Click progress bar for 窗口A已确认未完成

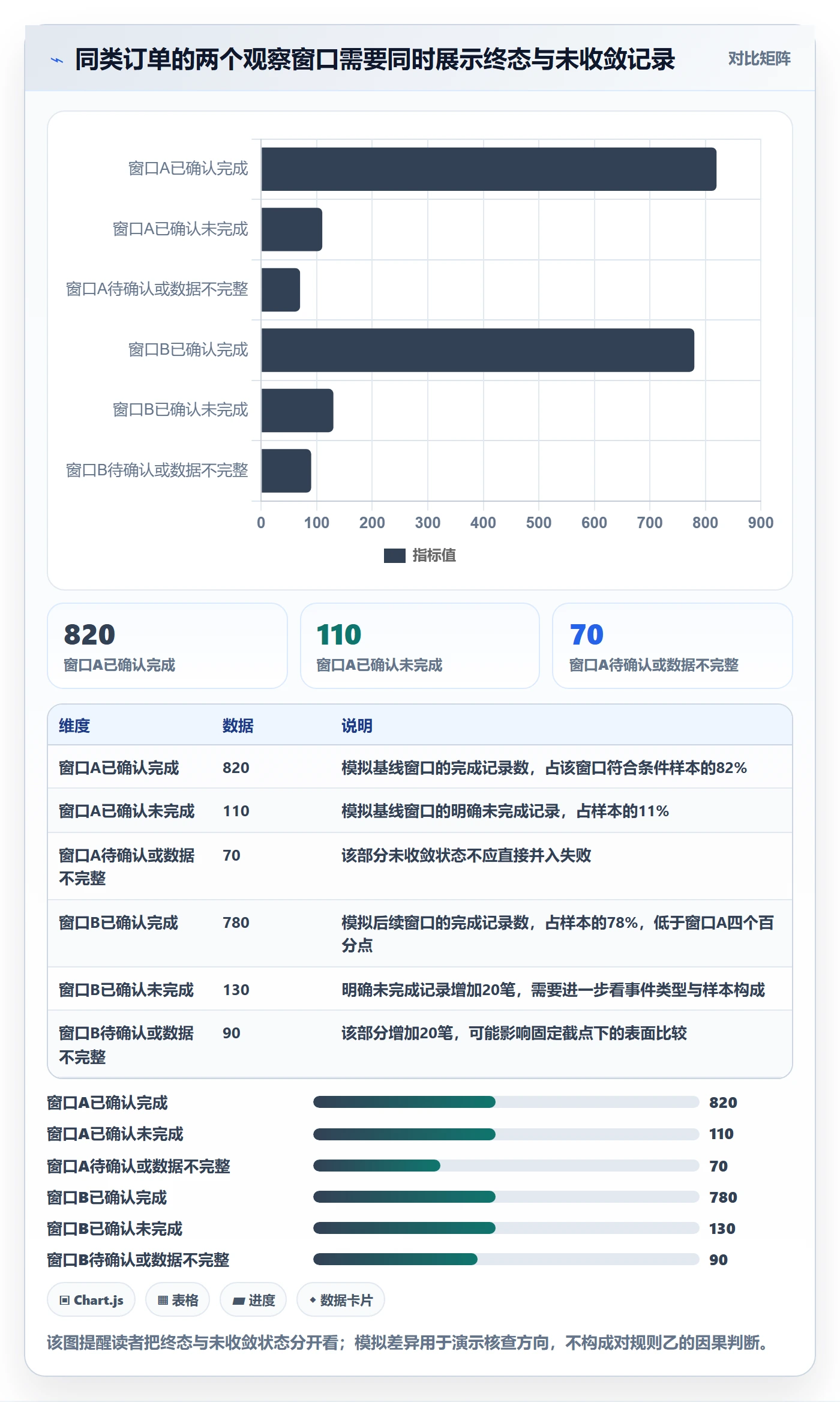506,1134
